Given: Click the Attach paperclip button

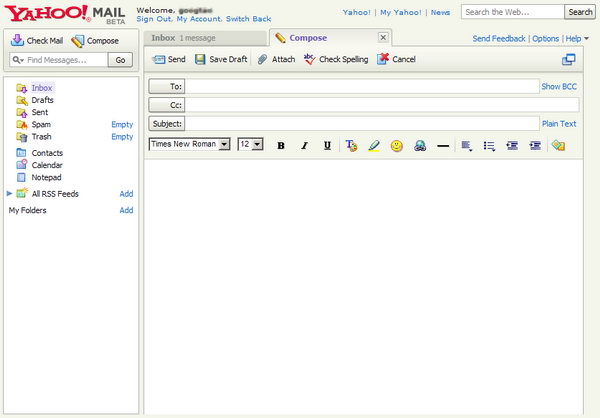Looking at the screenshot, I should (x=276, y=59).
